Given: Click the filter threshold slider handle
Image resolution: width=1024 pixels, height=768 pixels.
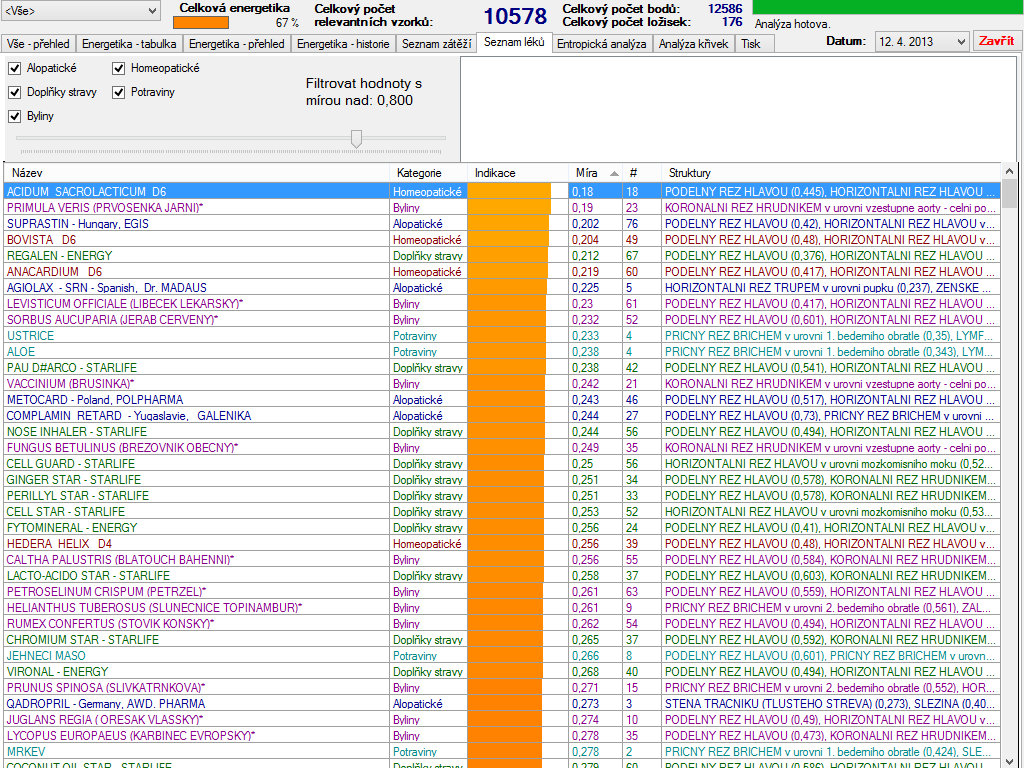Looking at the screenshot, I should (x=357, y=138).
